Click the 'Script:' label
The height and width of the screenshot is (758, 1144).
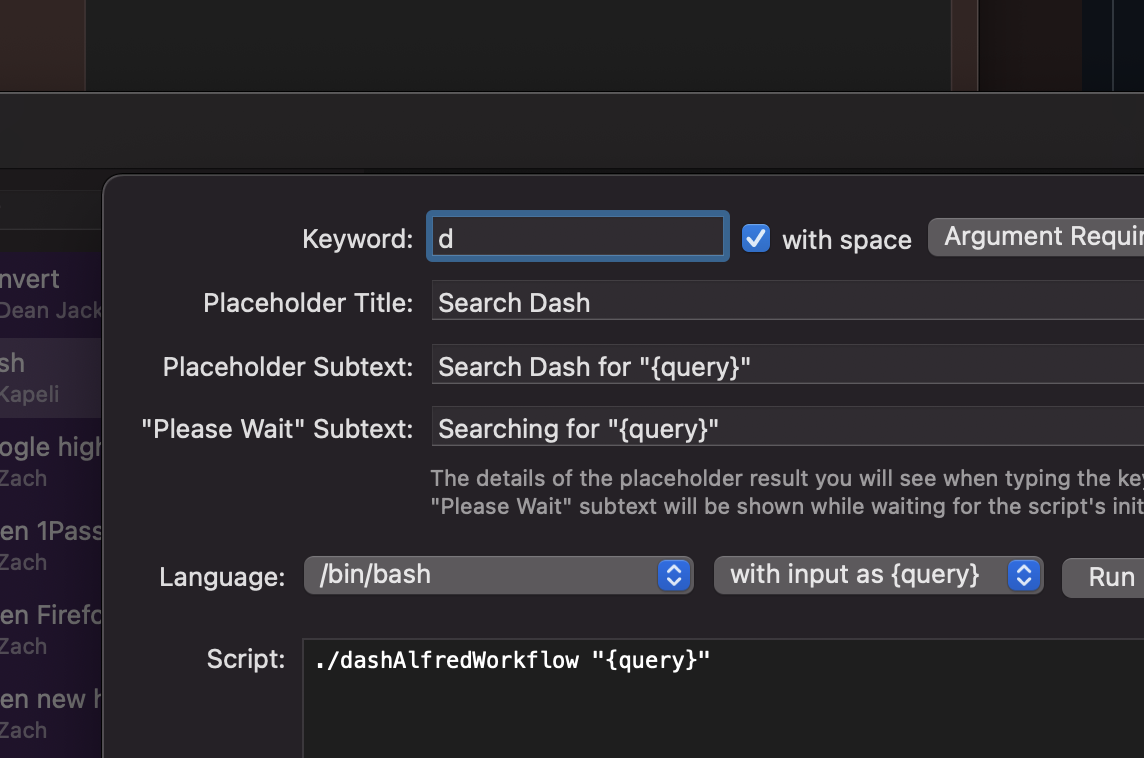(246, 659)
